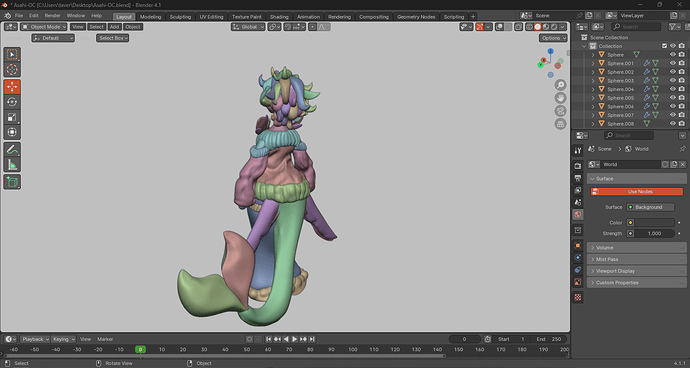
Task: Hide Sphere.001 in viewport via eye
Action: click(x=672, y=63)
